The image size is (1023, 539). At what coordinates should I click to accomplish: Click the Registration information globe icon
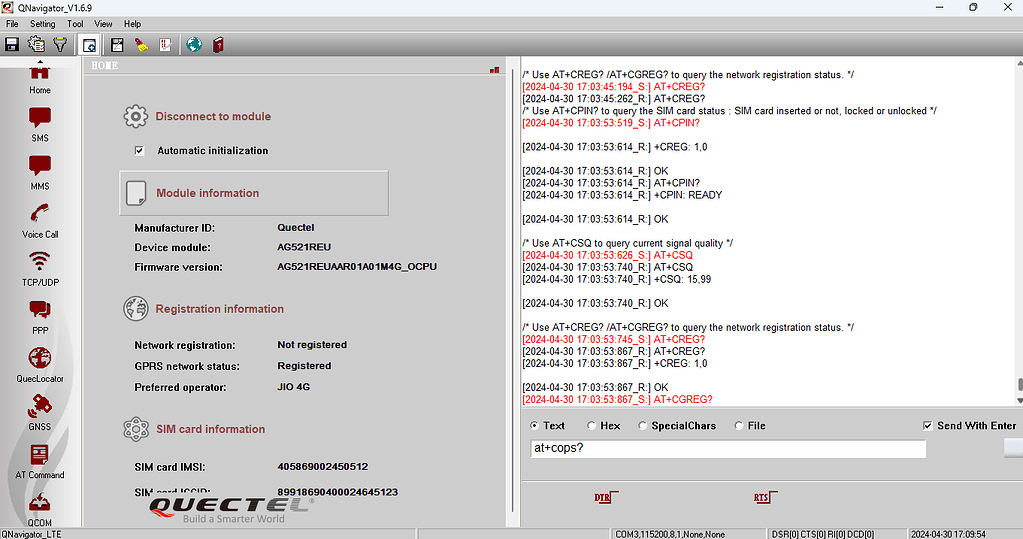[x=136, y=309]
